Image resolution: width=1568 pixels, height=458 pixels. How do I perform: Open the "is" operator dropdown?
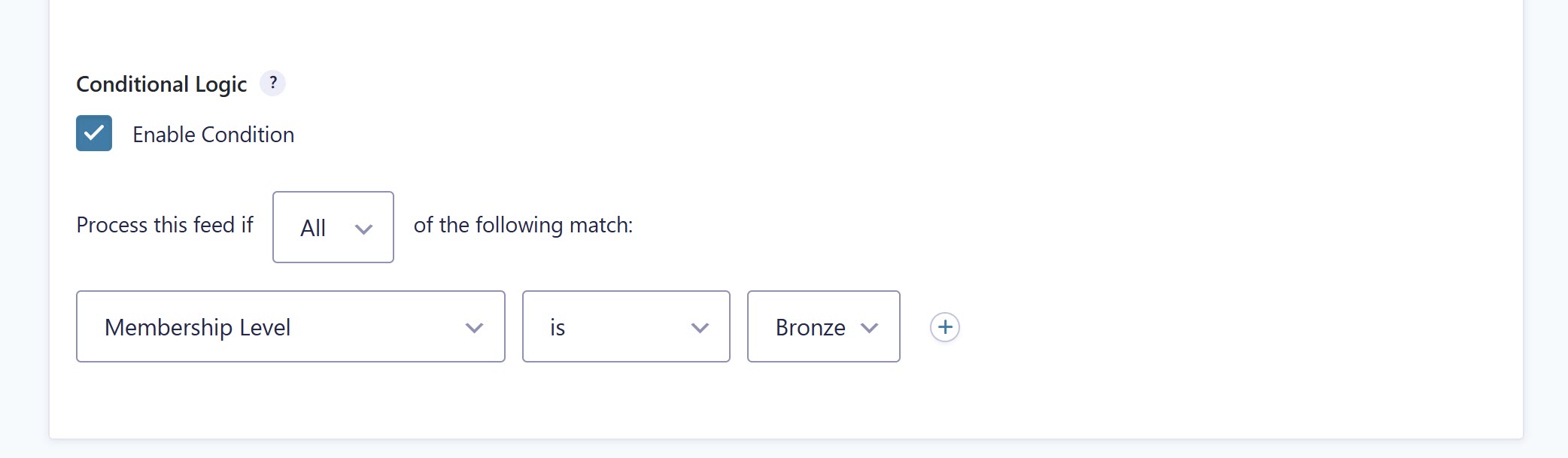[626, 326]
